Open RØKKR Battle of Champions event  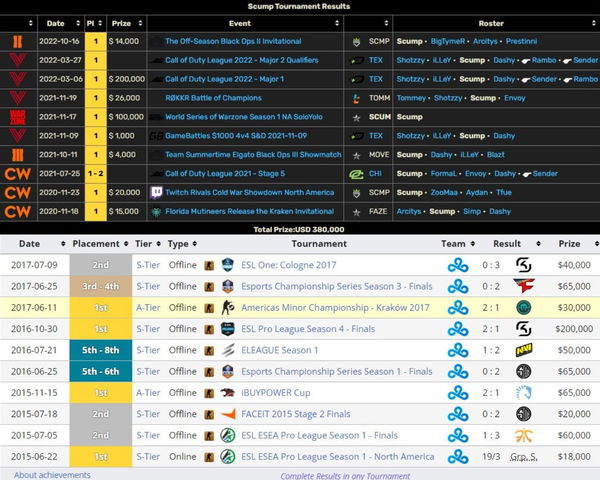click(213, 98)
